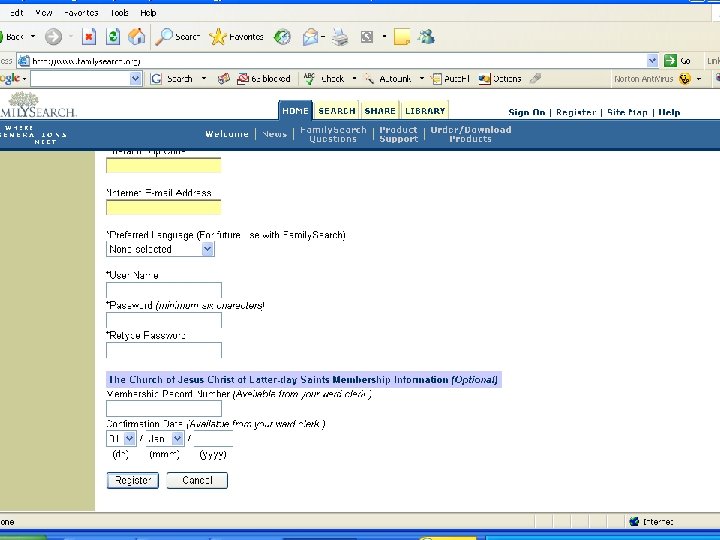Click the Sign On link
720x540 pixels.
pos(527,112)
